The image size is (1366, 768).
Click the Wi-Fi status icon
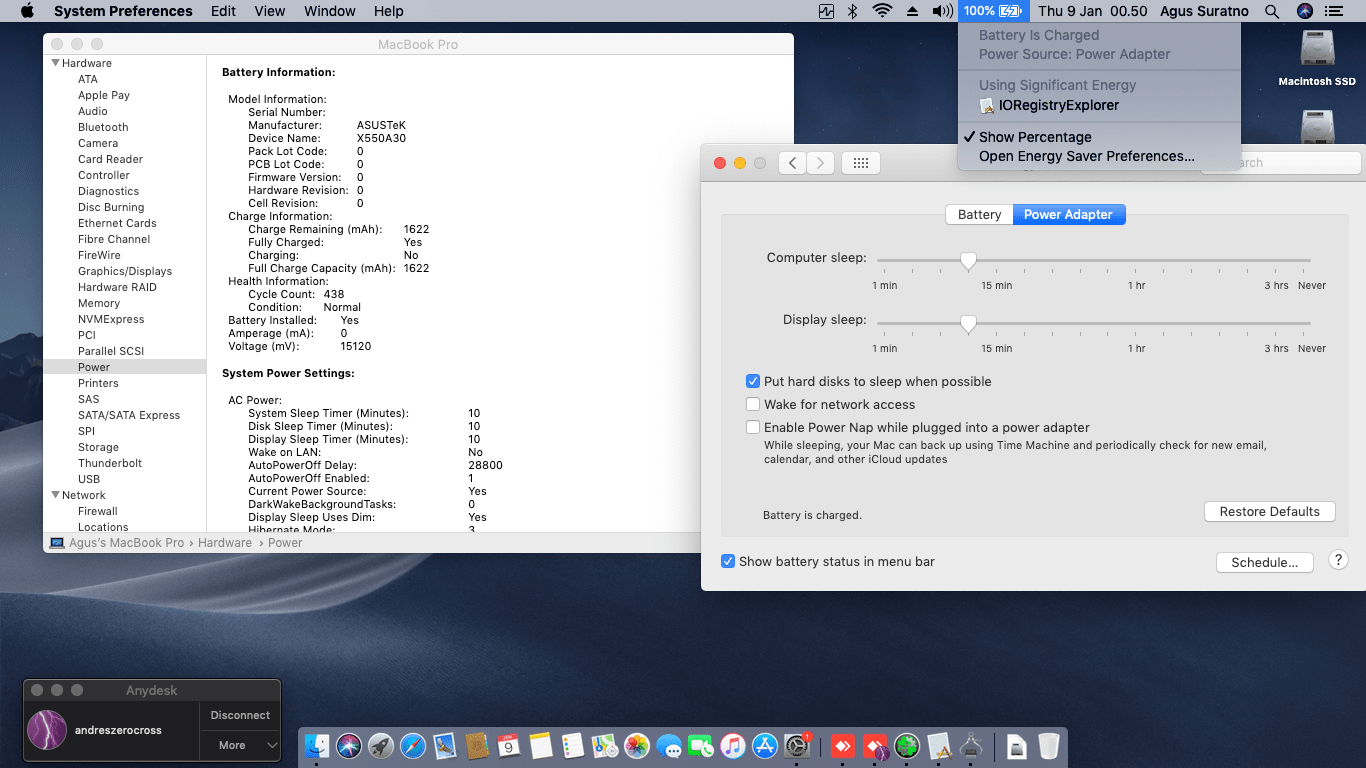[x=881, y=11]
